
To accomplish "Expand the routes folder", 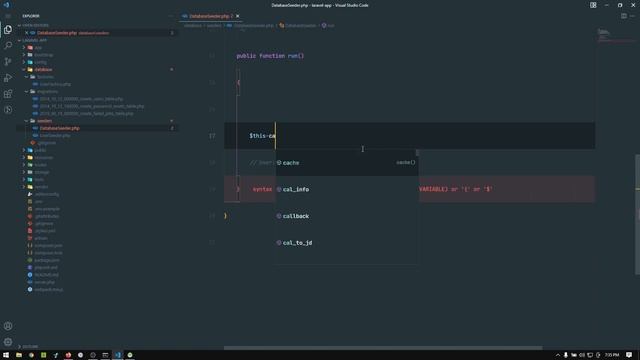I will 40,165.
